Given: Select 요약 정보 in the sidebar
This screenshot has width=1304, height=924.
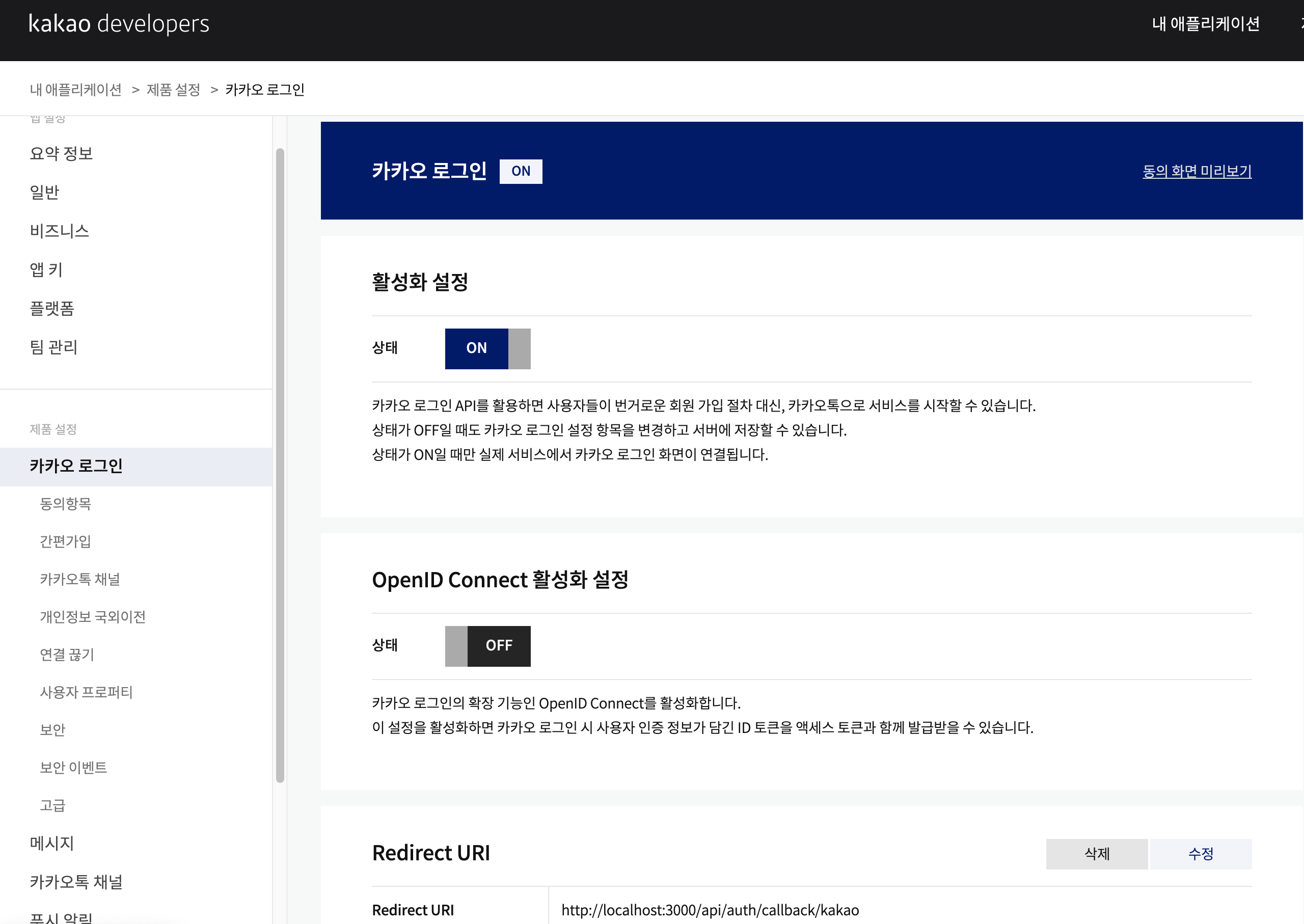Looking at the screenshot, I should point(62,153).
